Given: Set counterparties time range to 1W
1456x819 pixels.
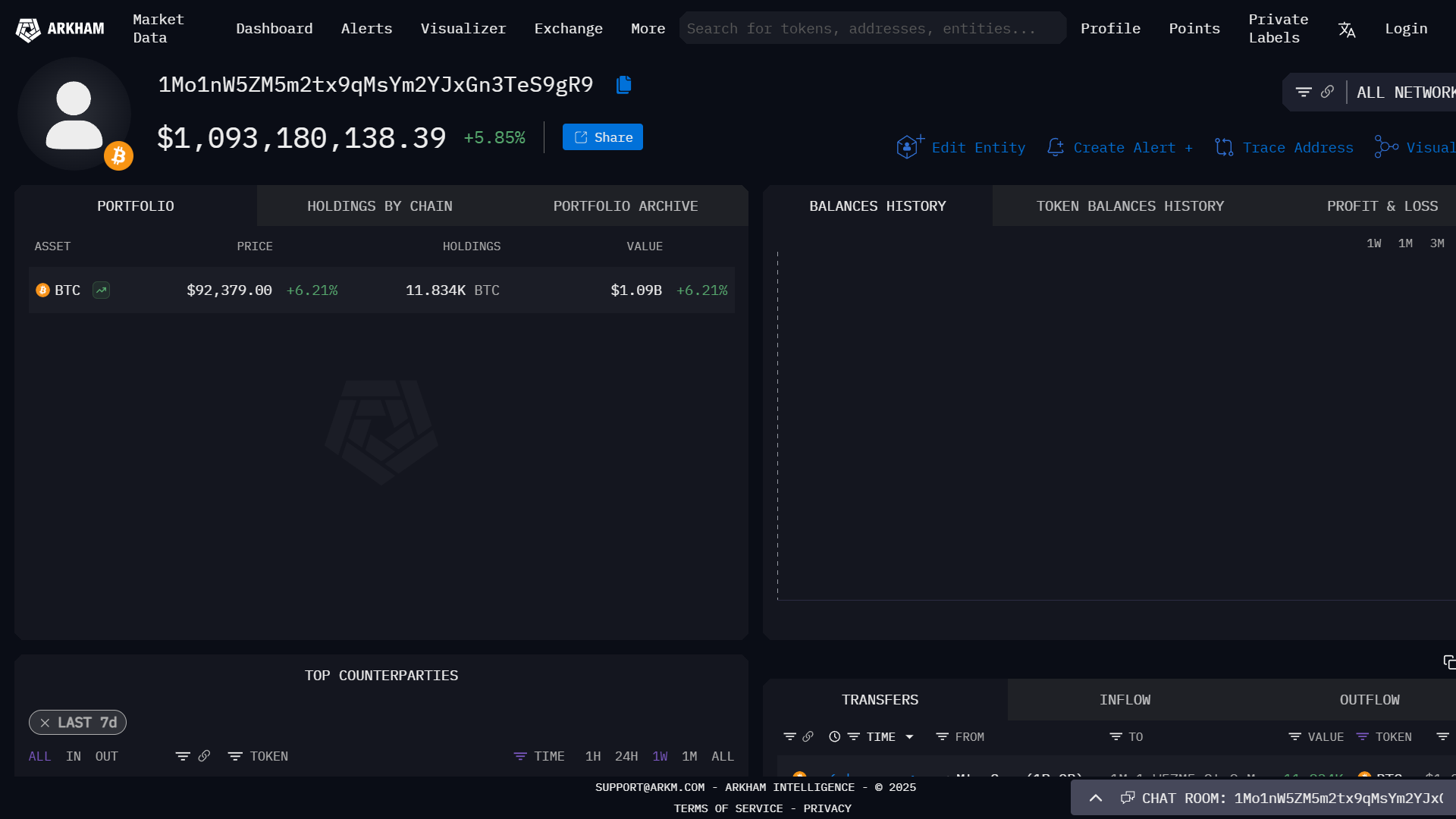Looking at the screenshot, I should pos(660,756).
